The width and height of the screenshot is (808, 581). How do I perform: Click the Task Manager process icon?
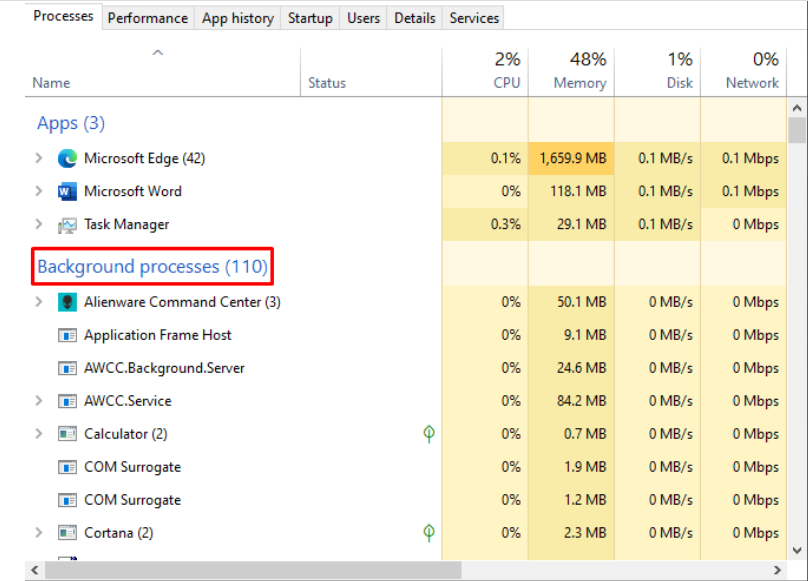coord(67,225)
